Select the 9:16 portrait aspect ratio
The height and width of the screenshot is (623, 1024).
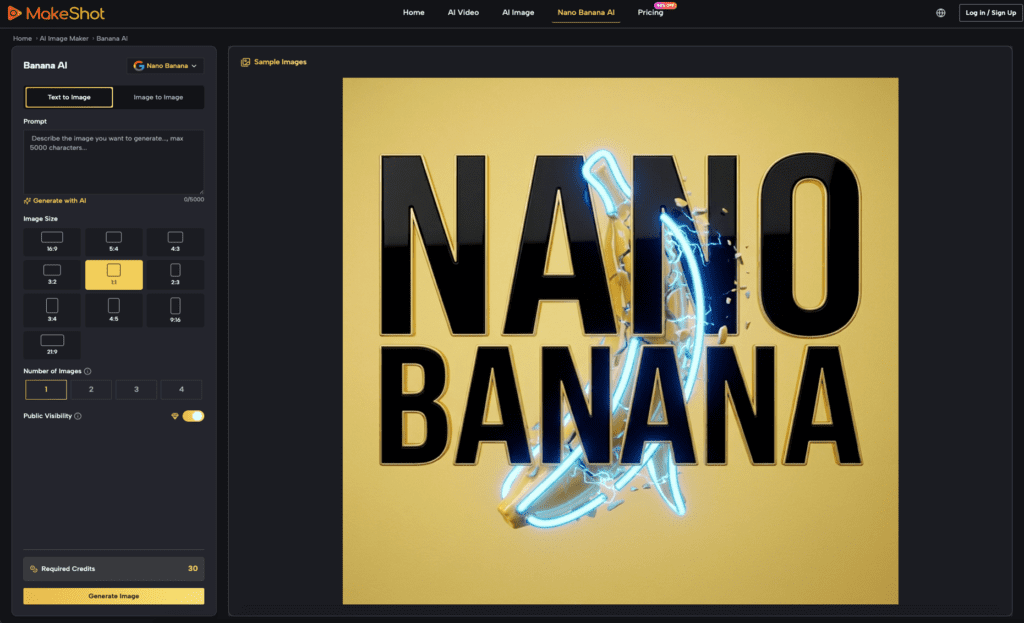[x=178, y=309]
